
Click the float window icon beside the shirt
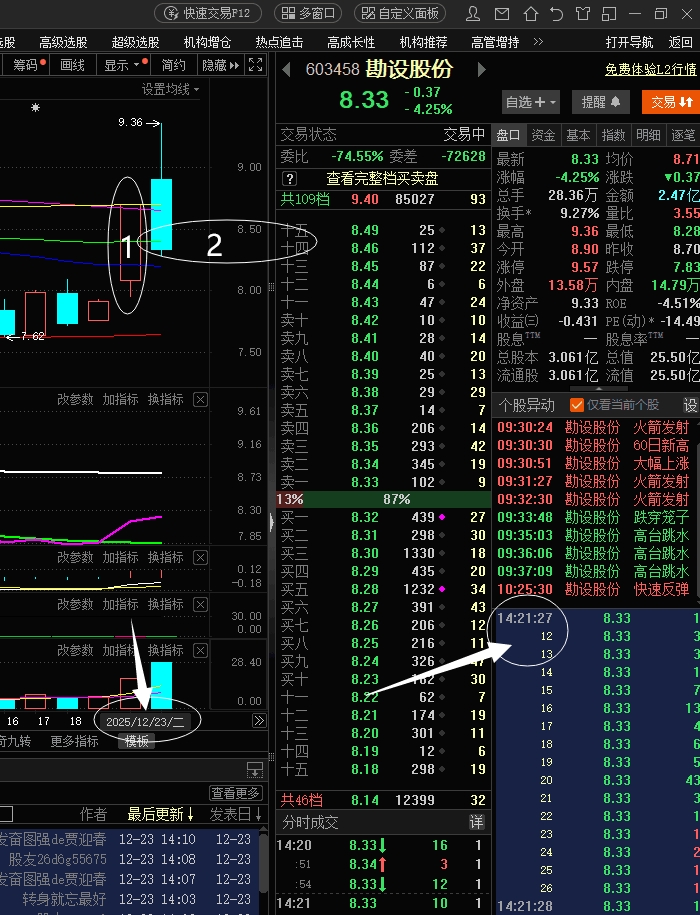click(x=609, y=13)
